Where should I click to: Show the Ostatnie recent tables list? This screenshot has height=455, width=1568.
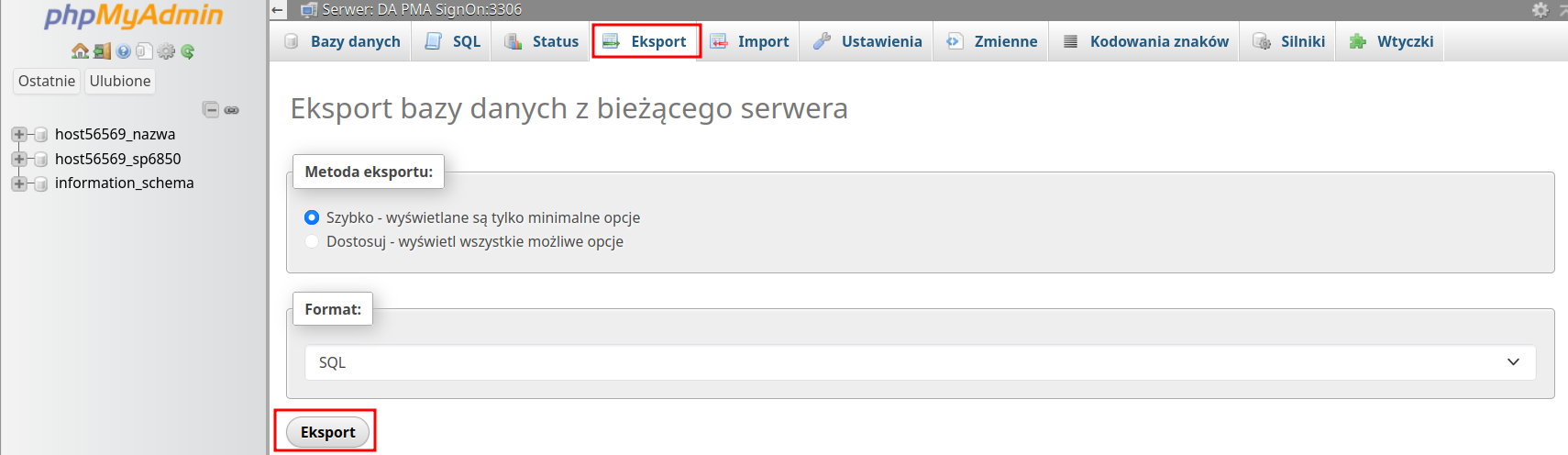pyautogui.click(x=47, y=81)
